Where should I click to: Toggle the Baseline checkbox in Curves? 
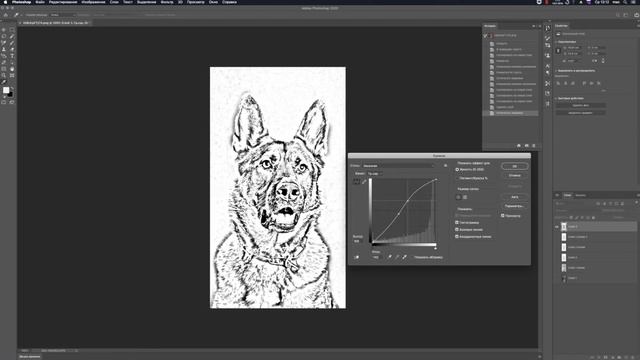tap(457, 229)
